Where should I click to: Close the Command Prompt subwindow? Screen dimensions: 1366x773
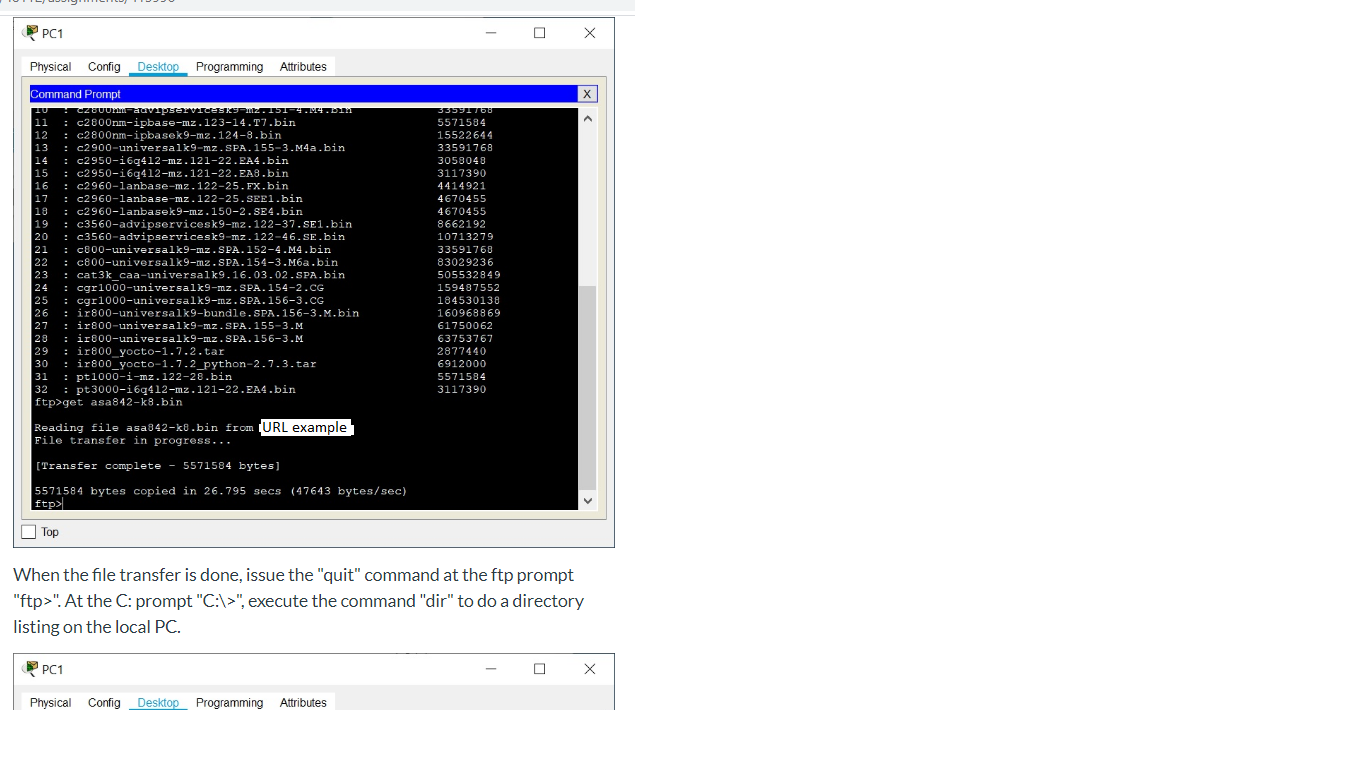pyautogui.click(x=587, y=93)
